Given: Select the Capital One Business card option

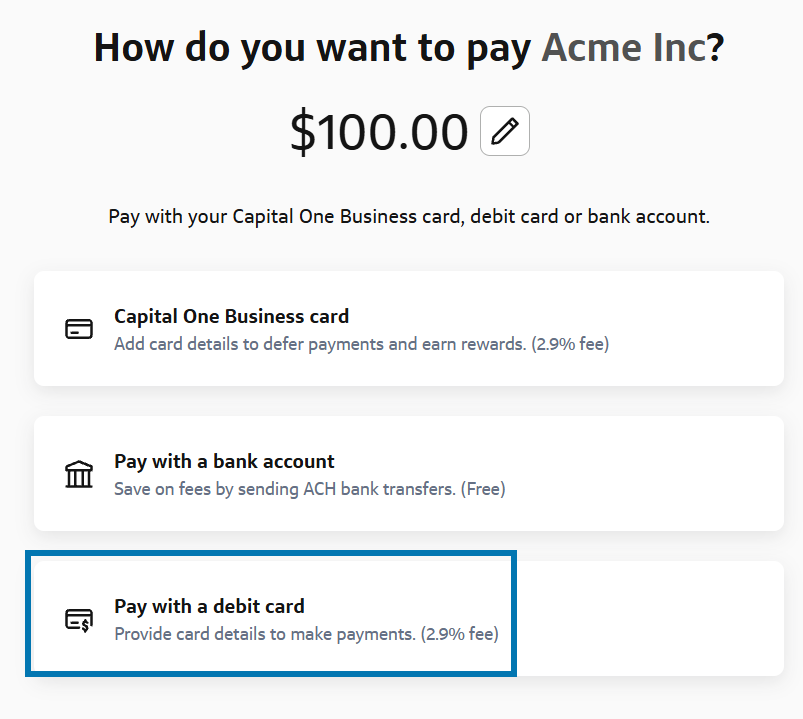Looking at the screenshot, I should point(232,317).
